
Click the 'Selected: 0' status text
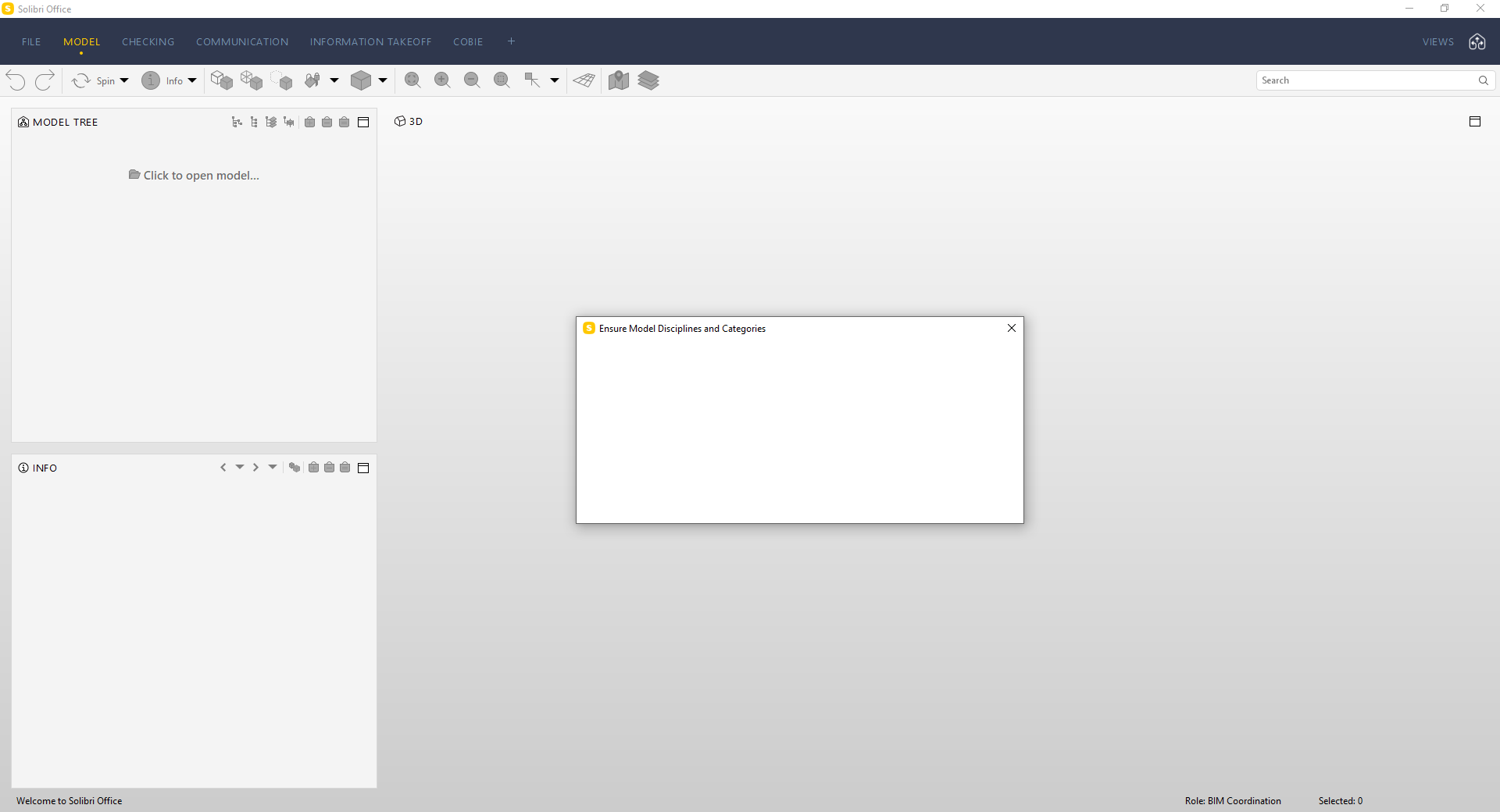pos(1341,801)
